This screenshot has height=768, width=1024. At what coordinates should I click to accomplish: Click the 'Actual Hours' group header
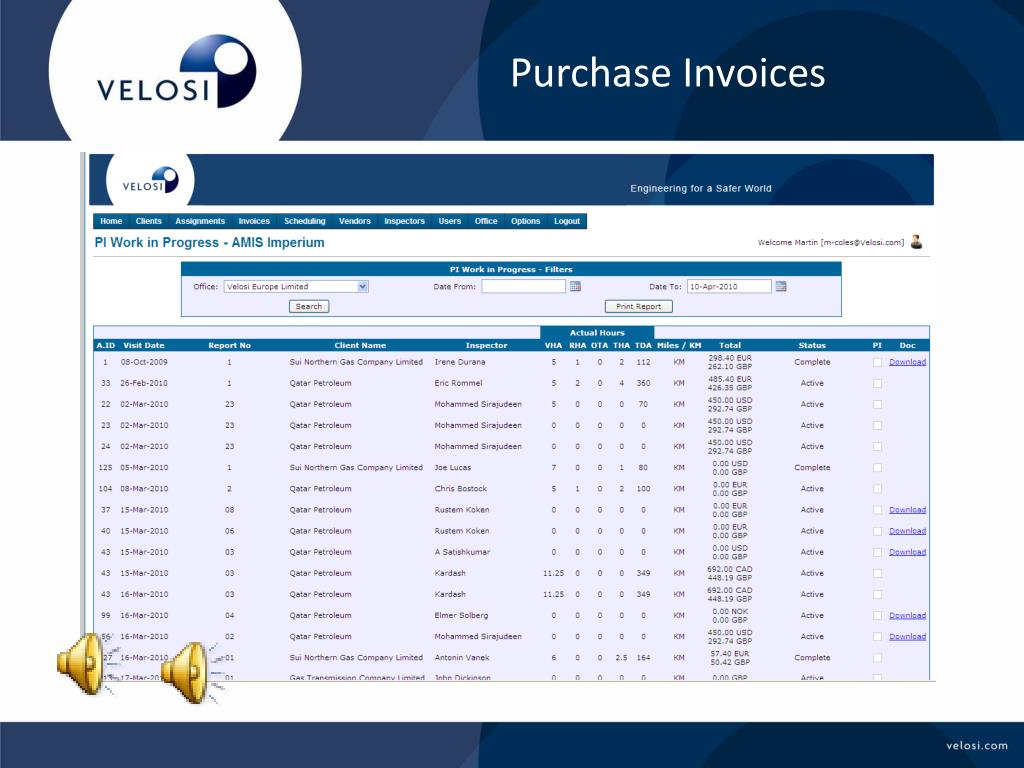tap(597, 332)
